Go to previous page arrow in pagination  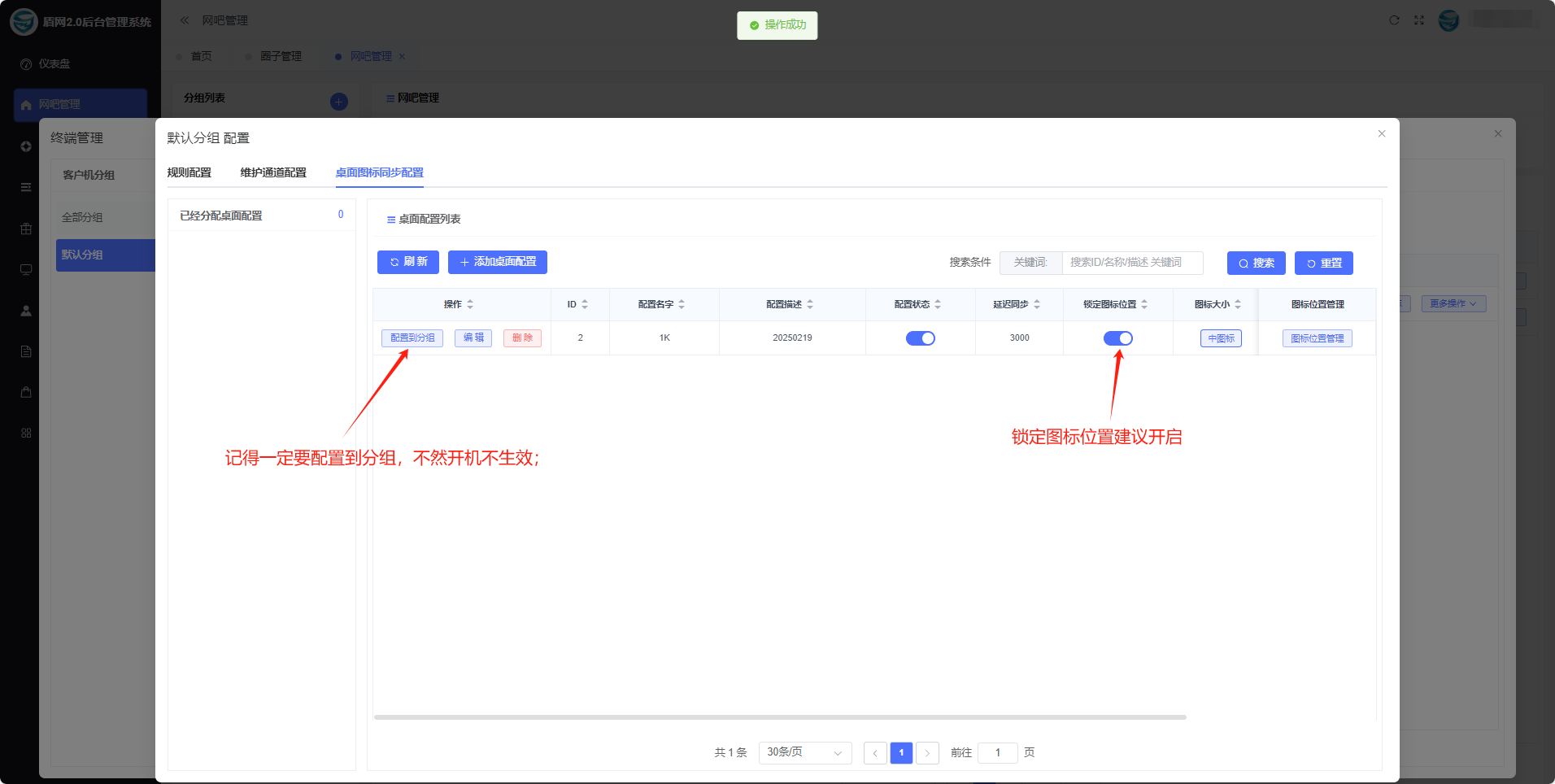point(875,753)
